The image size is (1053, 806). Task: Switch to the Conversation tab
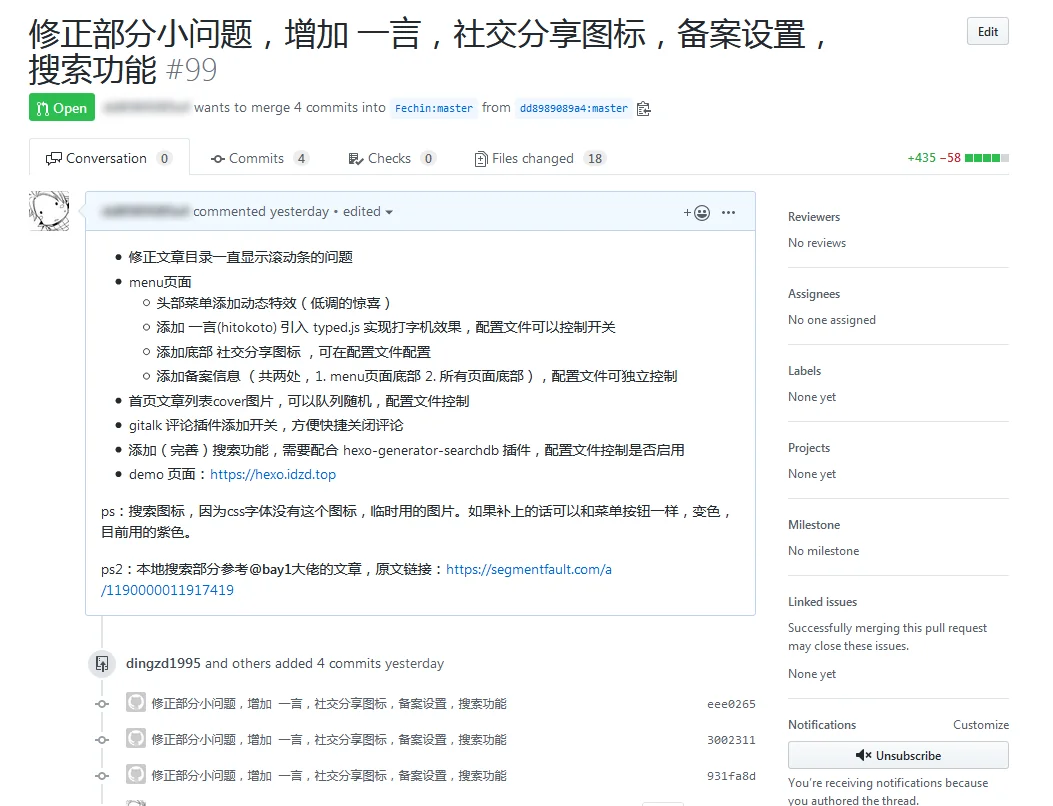point(109,159)
